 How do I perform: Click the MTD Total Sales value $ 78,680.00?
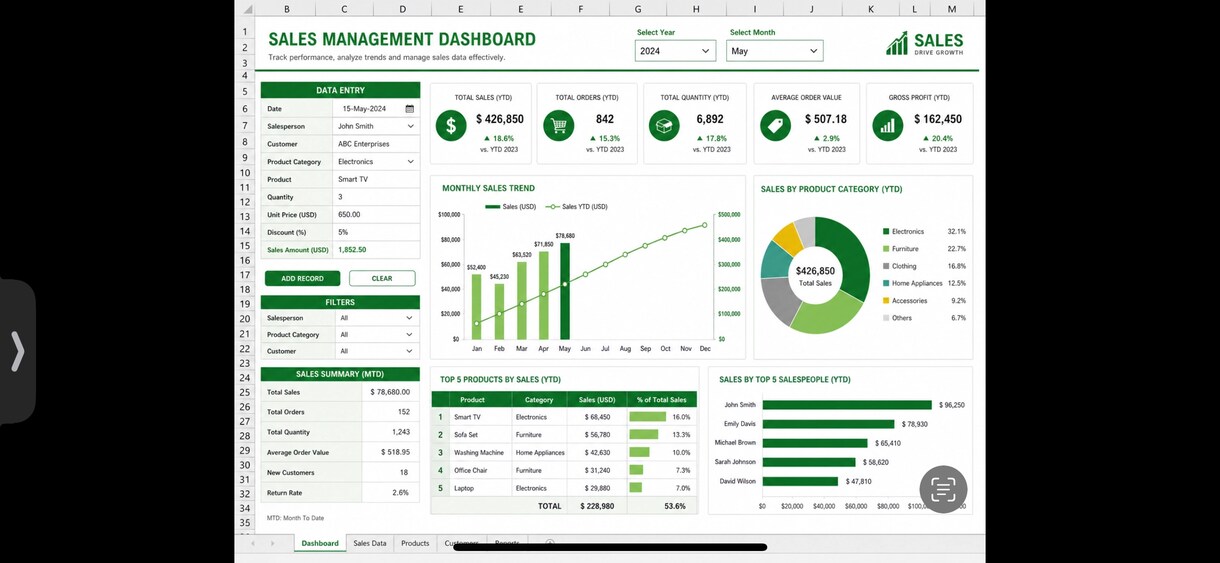390,392
